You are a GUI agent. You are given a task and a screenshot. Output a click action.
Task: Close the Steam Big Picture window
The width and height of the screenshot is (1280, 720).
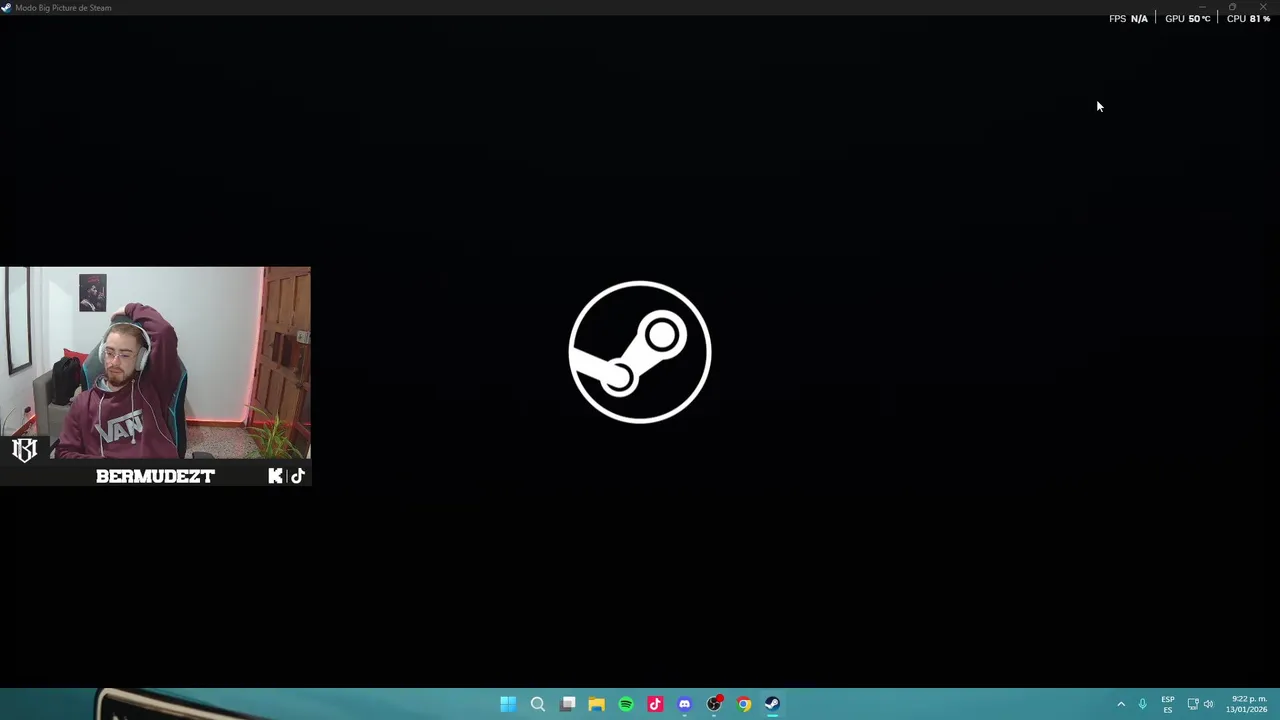(1263, 7)
